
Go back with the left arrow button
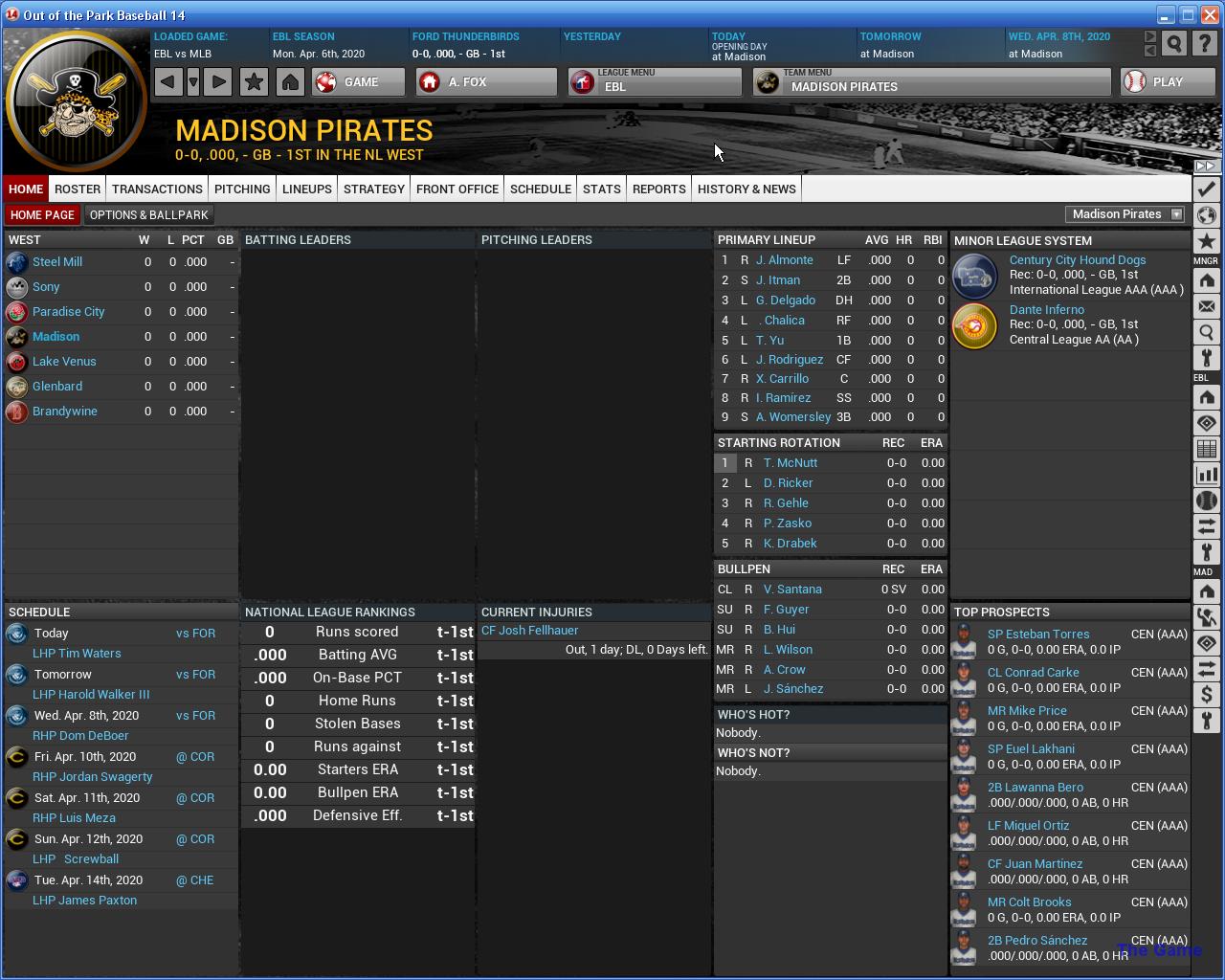click(x=168, y=82)
